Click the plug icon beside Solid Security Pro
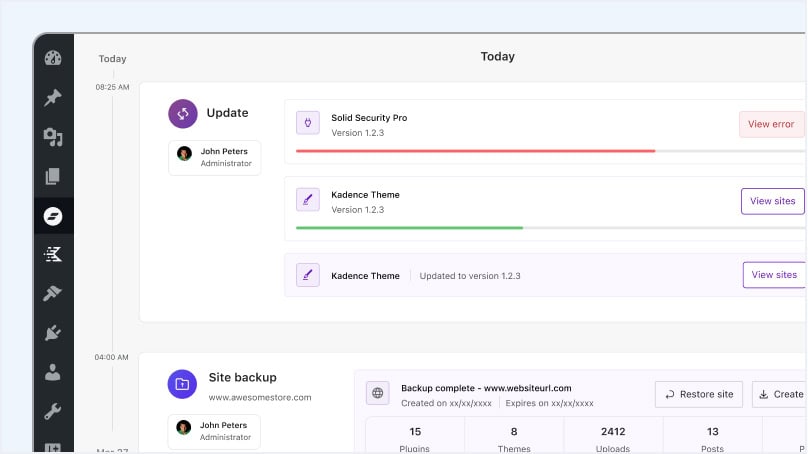This screenshot has width=808, height=454. click(308, 123)
